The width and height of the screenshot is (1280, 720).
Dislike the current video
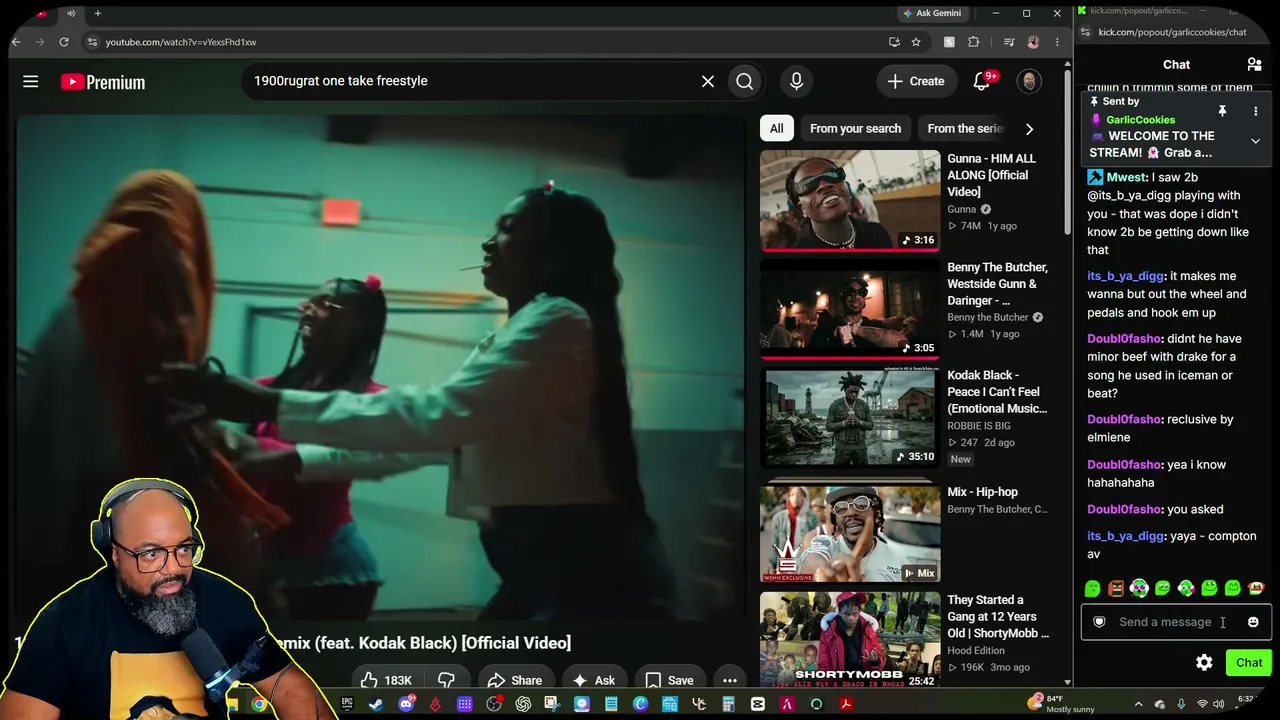click(446, 681)
